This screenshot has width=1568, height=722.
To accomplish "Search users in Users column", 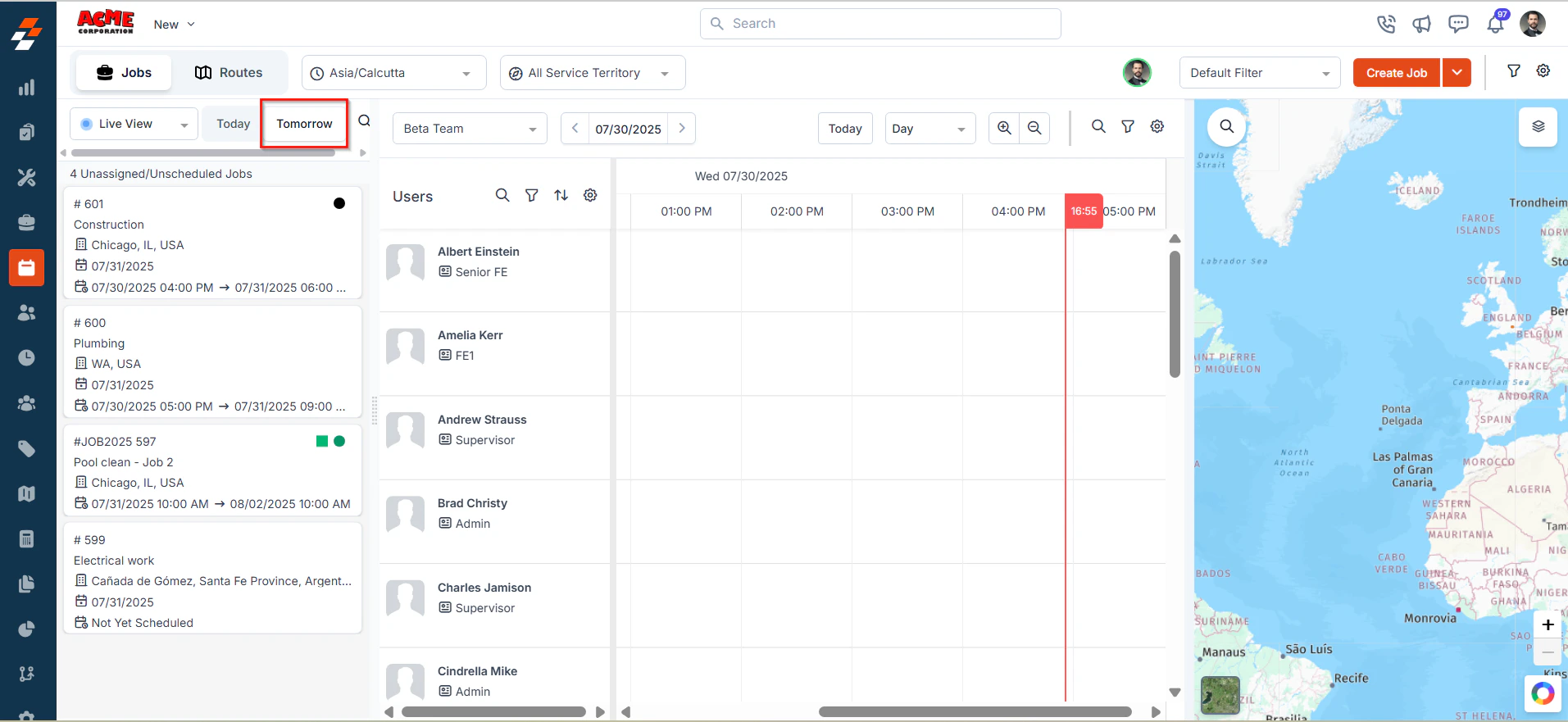I will 502,195.
